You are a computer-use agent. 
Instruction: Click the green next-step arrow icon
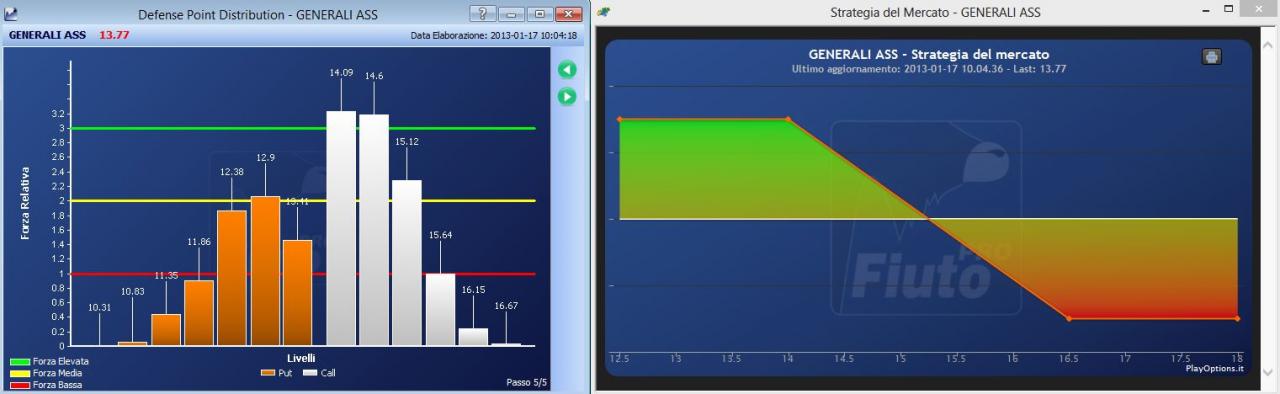pyautogui.click(x=567, y=96)
